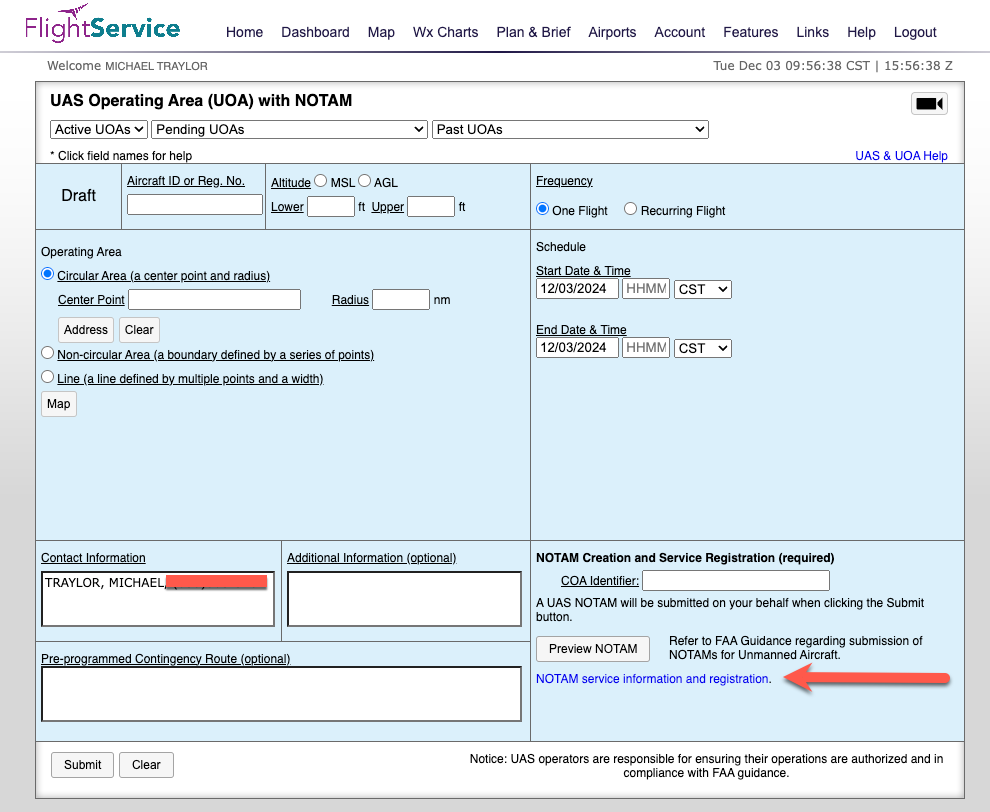Click the Altitude field name for help
This screenshot has width=990, height=812.
(x=290, y=182)
